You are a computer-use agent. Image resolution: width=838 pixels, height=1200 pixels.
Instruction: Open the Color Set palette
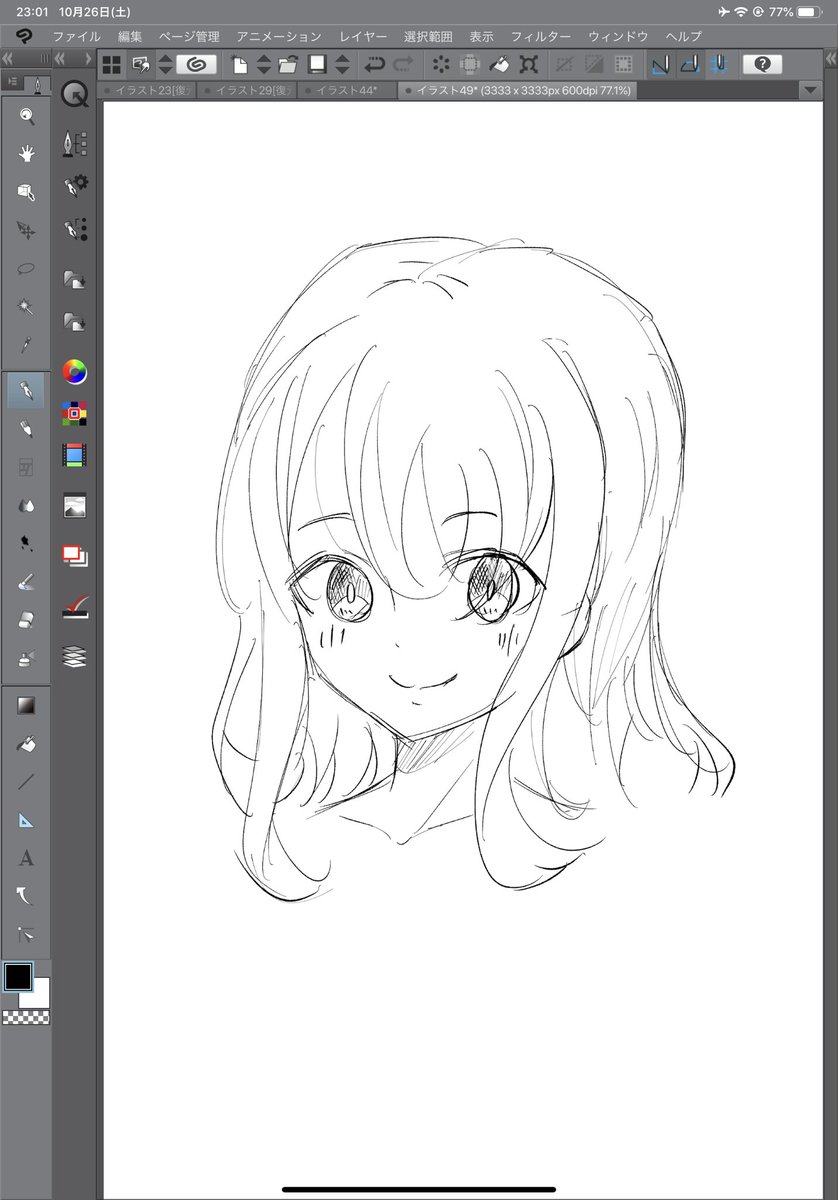coord(75,413)
